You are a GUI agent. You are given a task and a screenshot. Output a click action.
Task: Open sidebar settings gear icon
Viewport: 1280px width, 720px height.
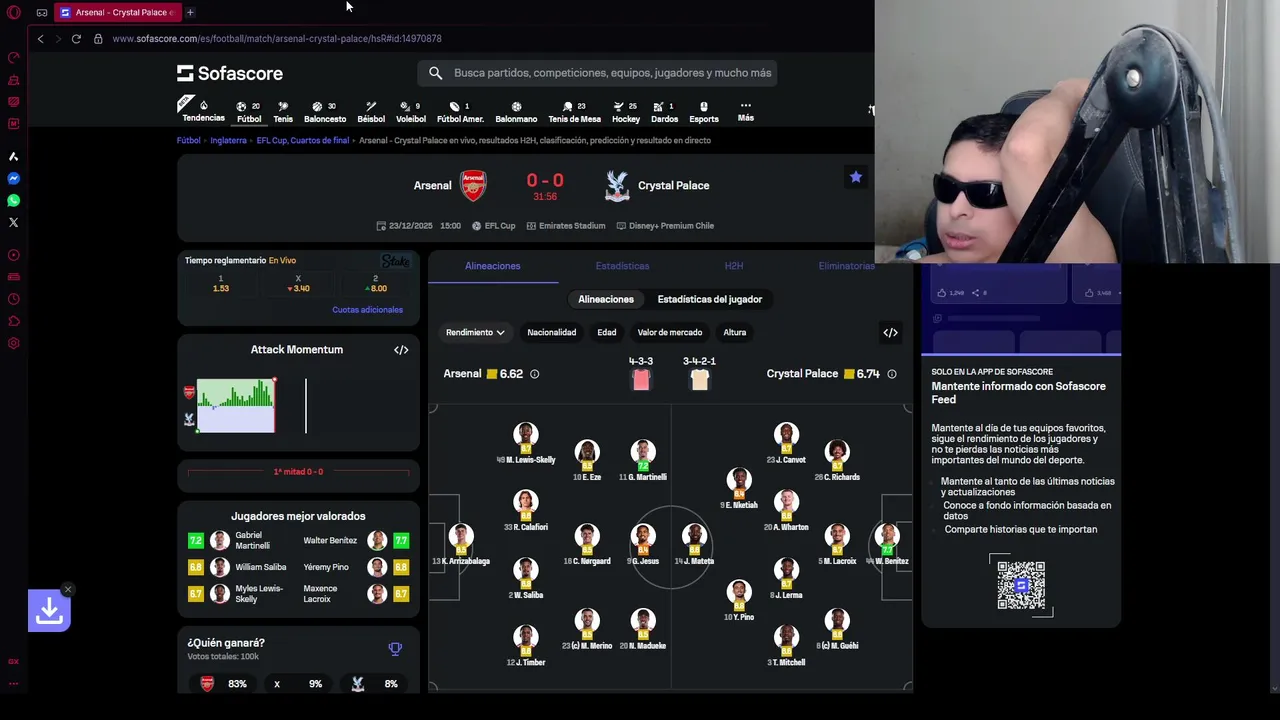coord(14,343)
